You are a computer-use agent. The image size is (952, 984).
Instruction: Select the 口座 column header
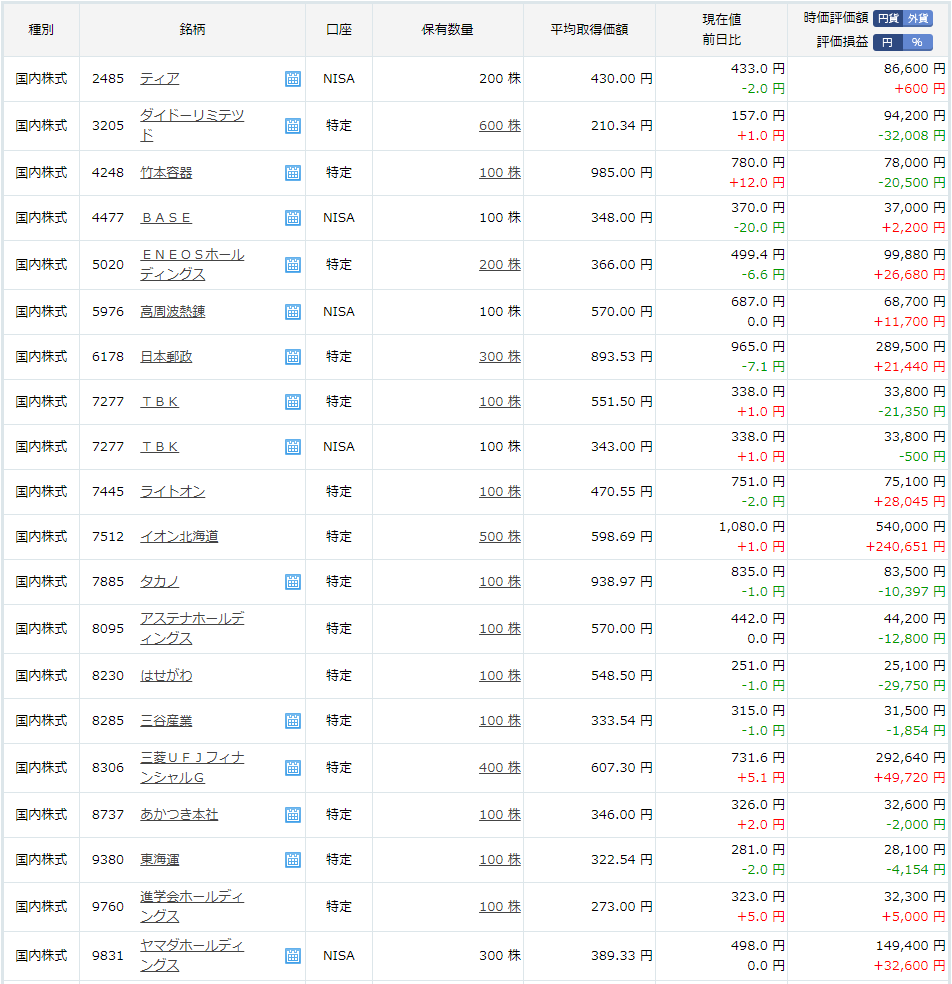click(339, 29)
